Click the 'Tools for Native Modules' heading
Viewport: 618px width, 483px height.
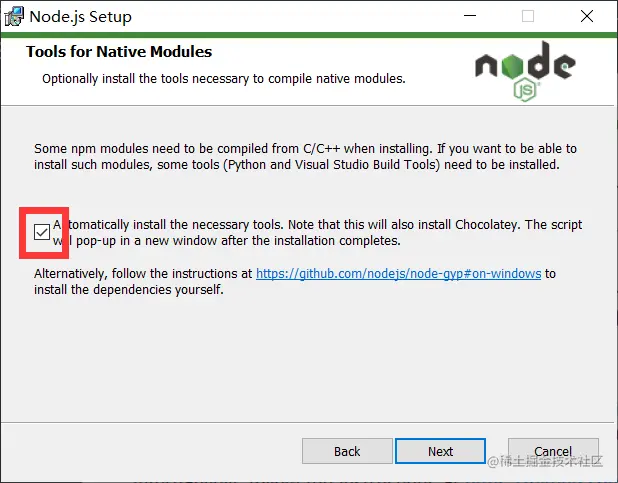(119, 52)
